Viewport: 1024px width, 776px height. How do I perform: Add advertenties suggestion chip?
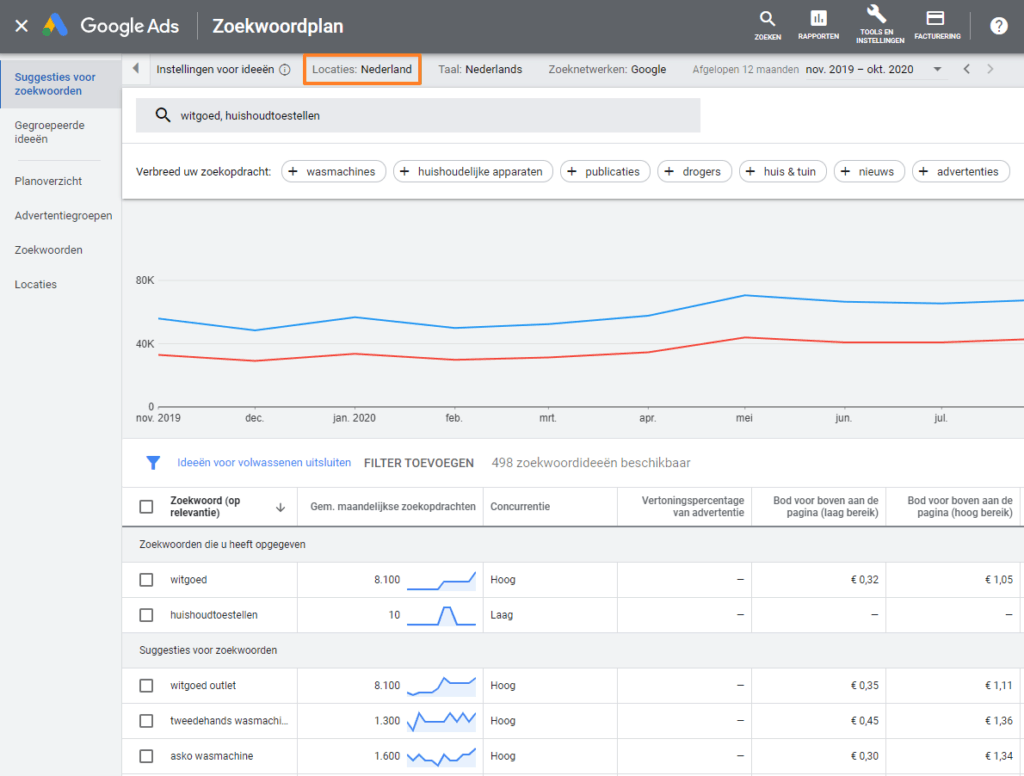pos(961,172)
